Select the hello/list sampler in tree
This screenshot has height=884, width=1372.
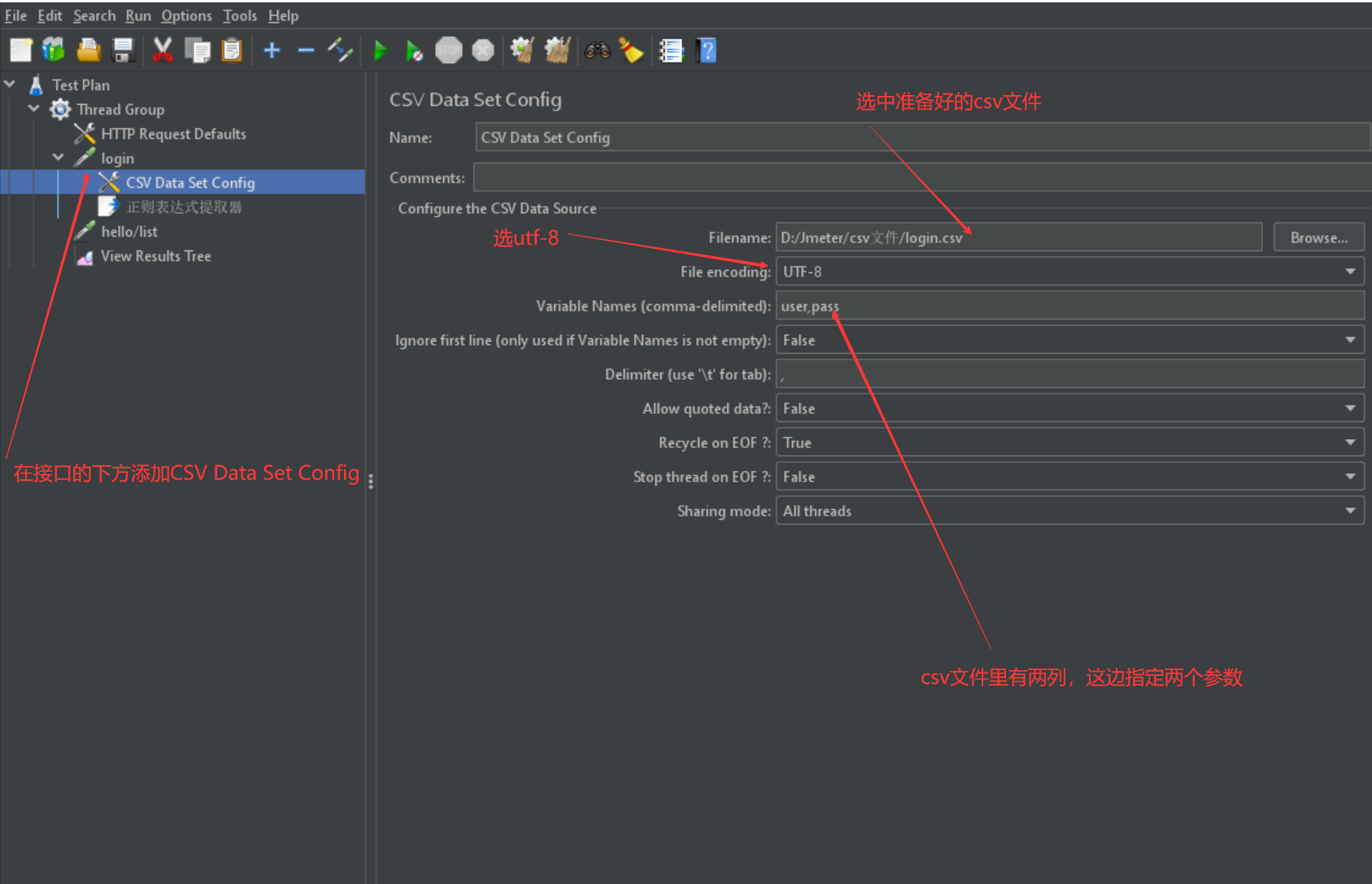point(129,231)
